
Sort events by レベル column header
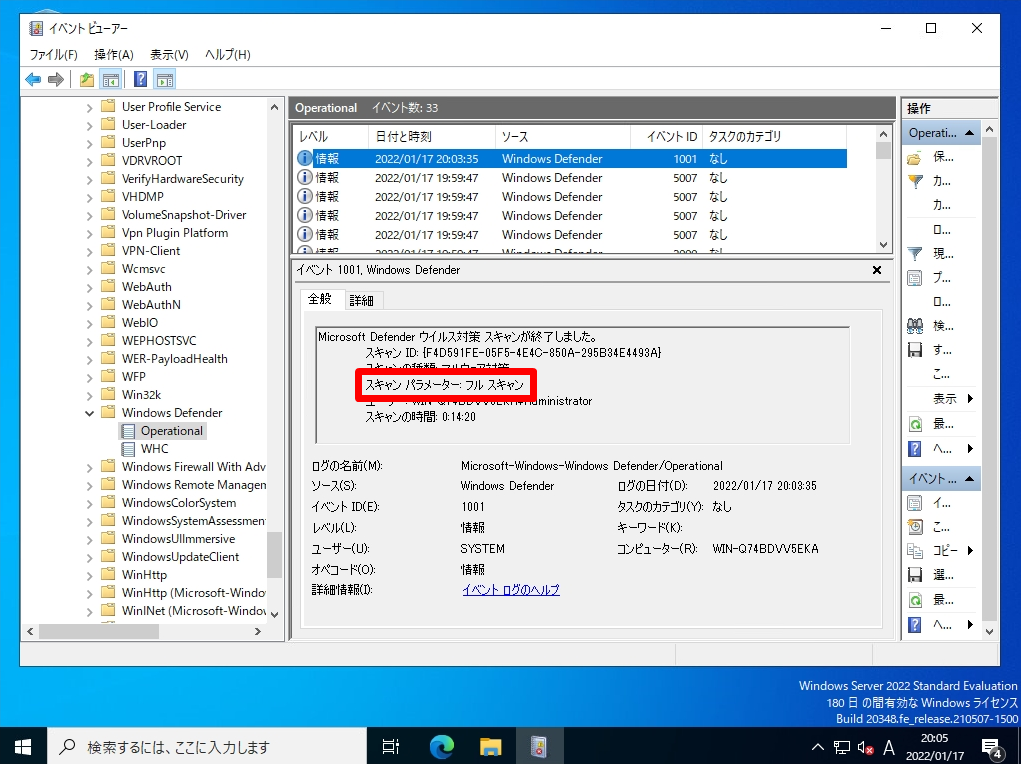click(x=330, y=137)
